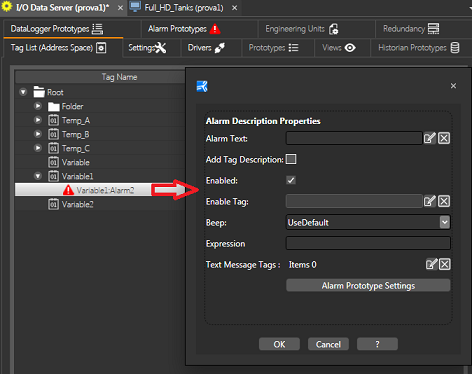Viewport: 472px width, 374px height.
Task: Uncheck the Enabled checkbox
Action: click(291, 180)
